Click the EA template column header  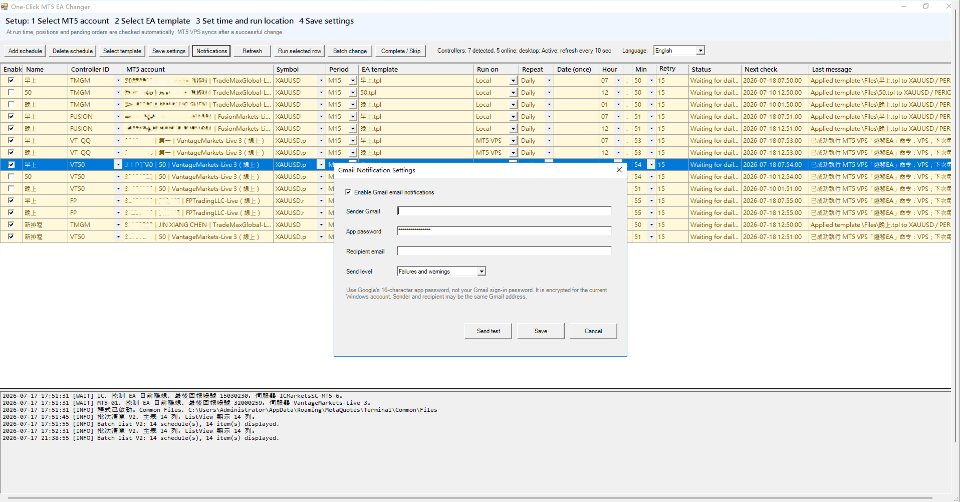(x=416, y=69)
